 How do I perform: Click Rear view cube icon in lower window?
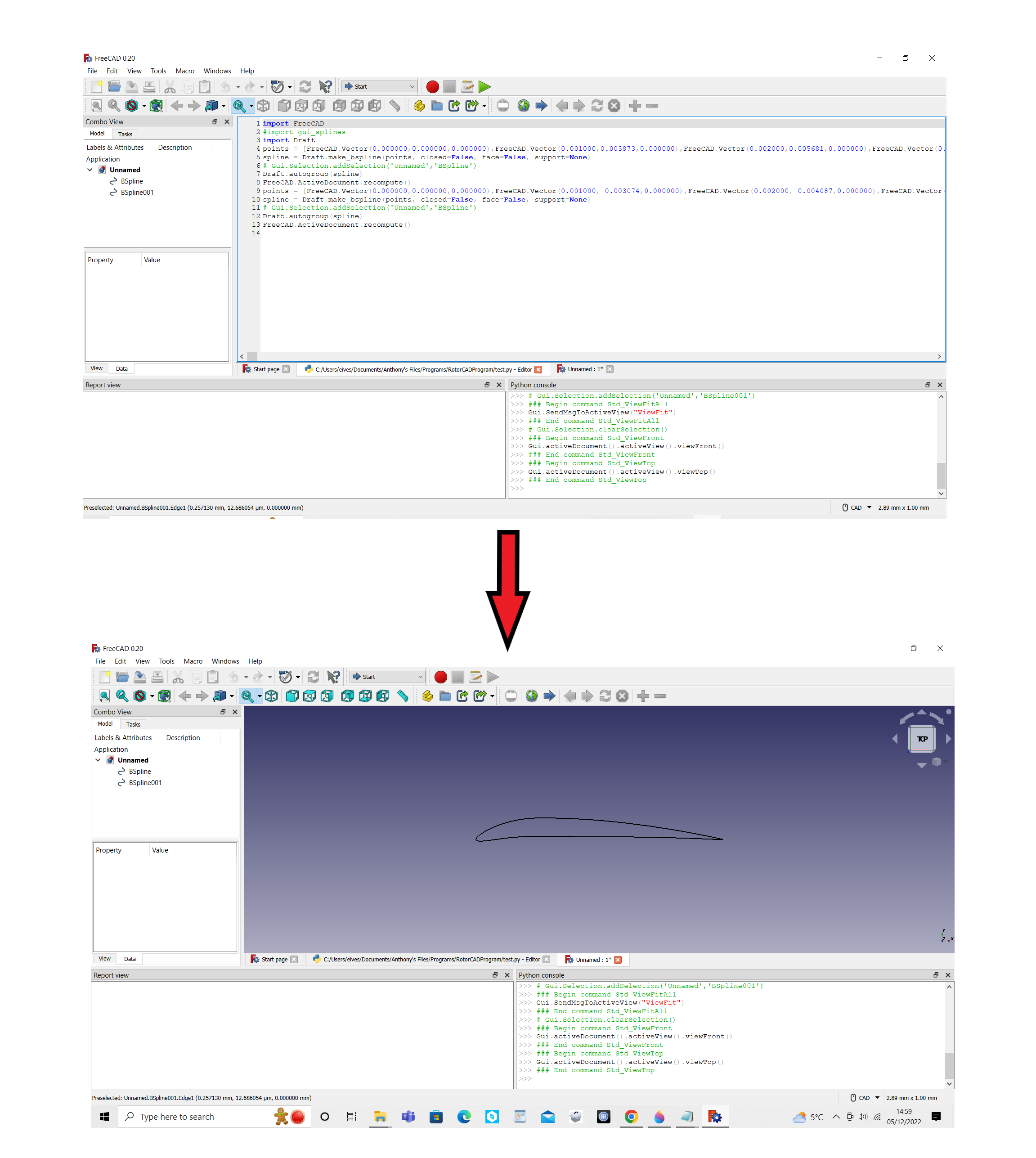[x=347, y=696]
